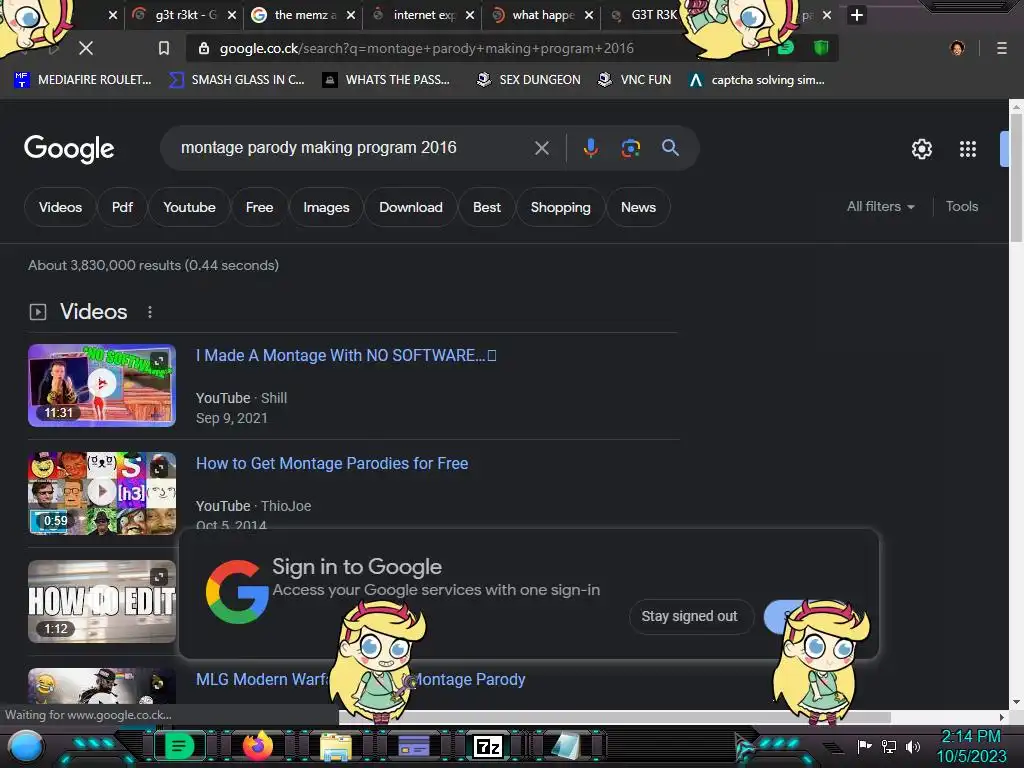Open the browser hamburger menu

click(1001, 48)
